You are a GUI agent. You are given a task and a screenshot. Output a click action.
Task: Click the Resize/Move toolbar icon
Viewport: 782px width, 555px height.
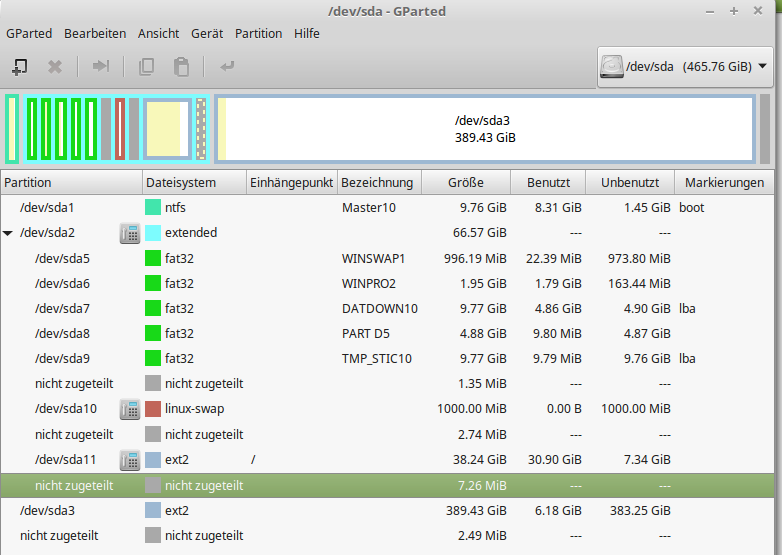point(101,66)
